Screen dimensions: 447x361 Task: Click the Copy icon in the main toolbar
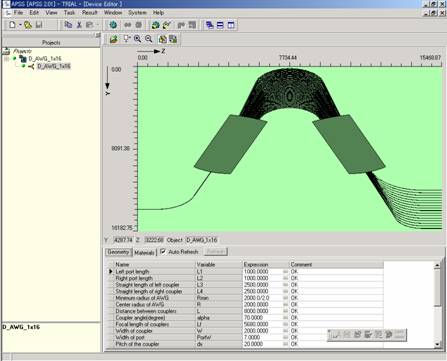coord(68,25)
